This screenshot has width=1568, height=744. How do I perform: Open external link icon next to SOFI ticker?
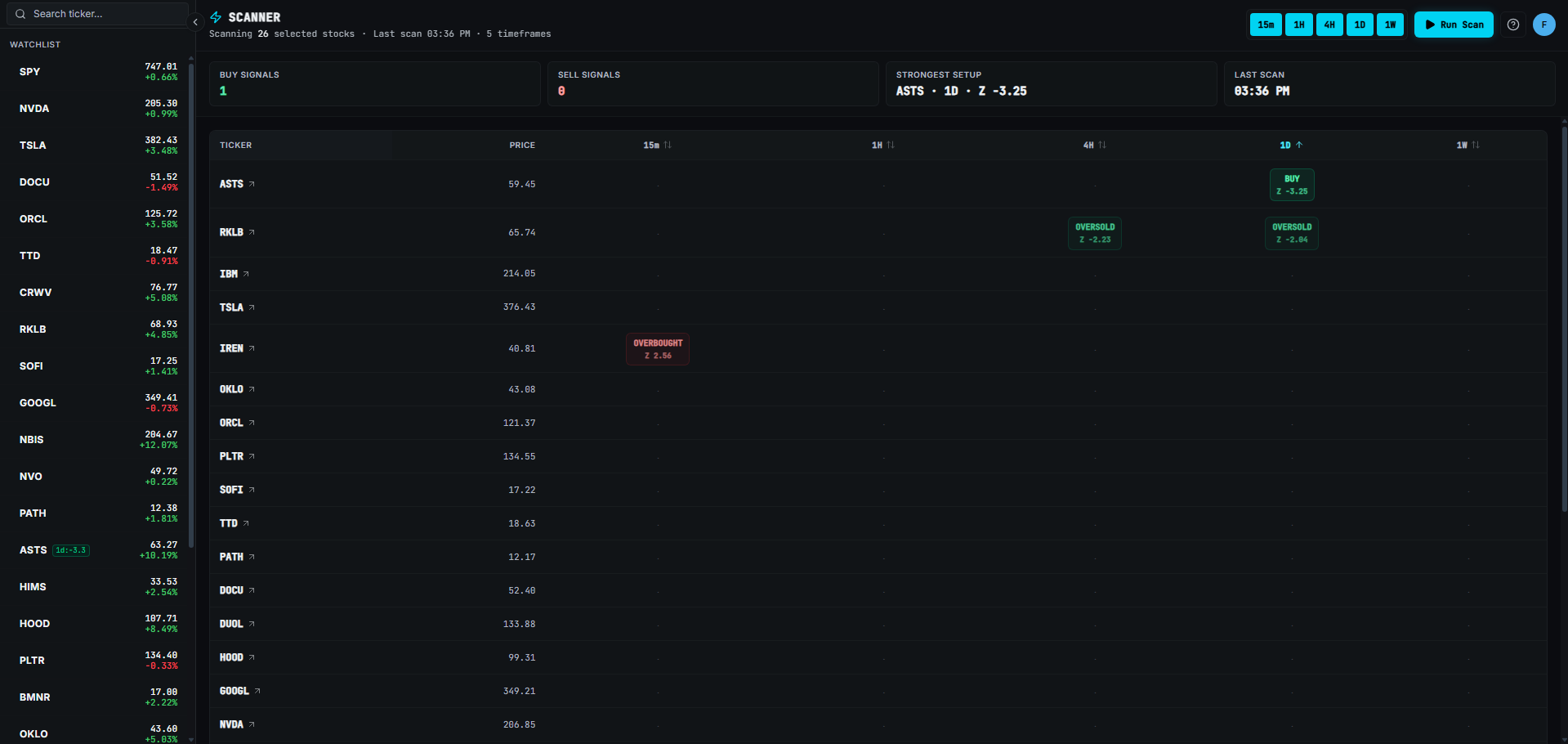click(252, 490)
